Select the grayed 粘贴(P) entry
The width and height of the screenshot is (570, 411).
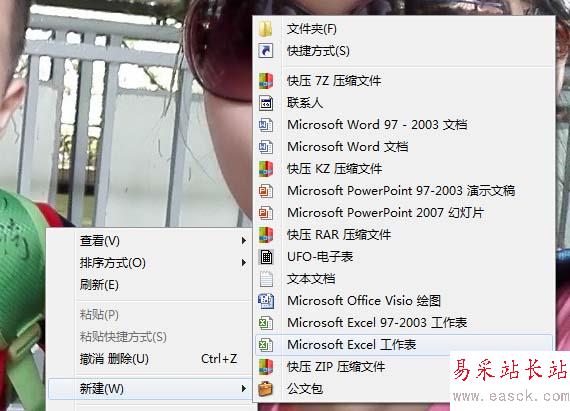click(149, 315)
